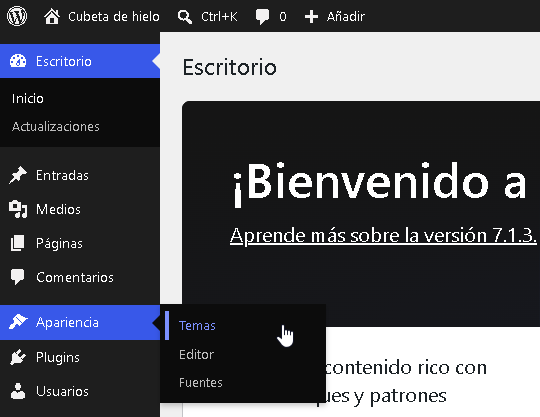This screenshot has height=417, width=540.
Task: Choose Temas in the Apariencia flyout
Action: tap(197, 325)
